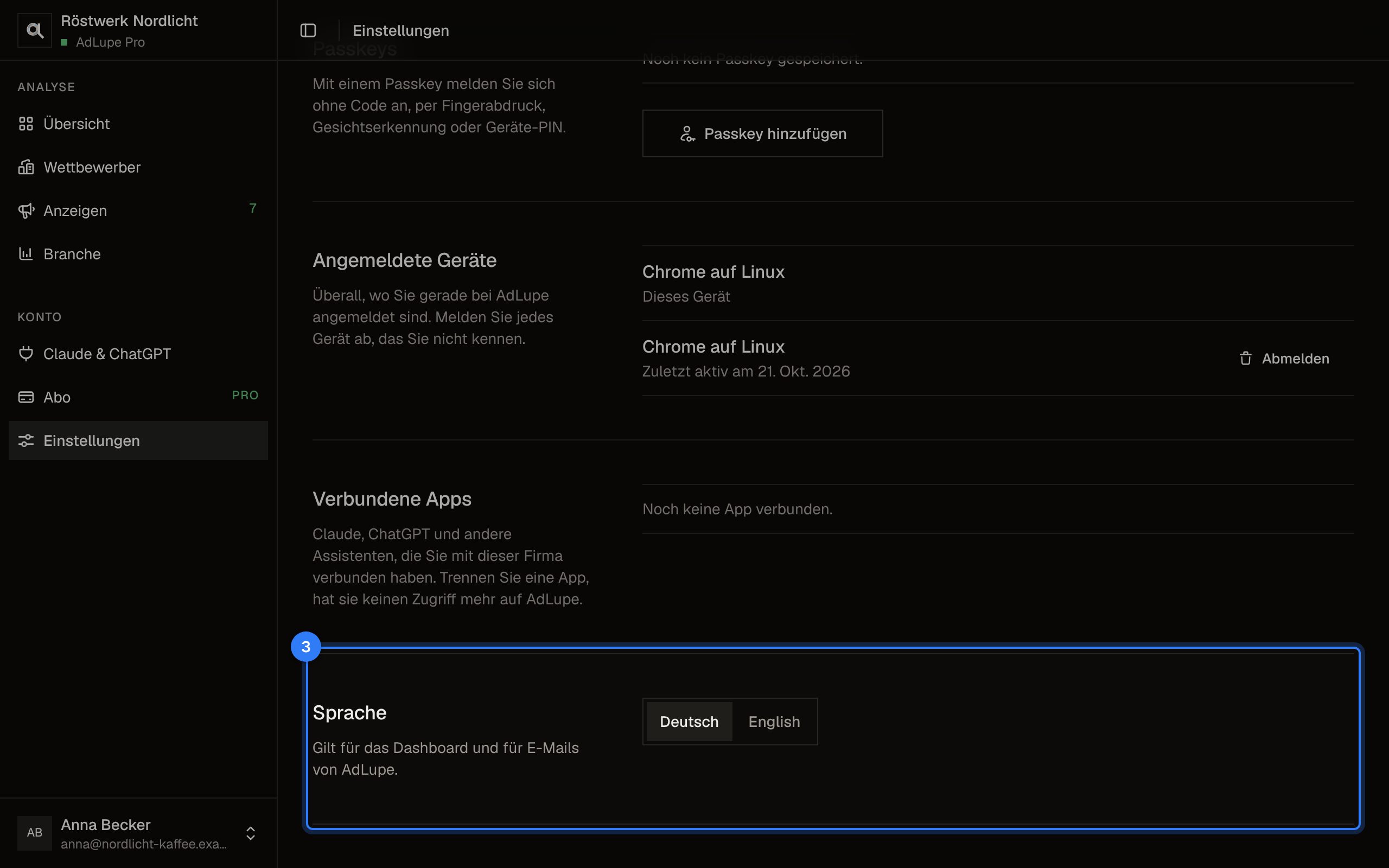Image resolution: width=1389 pixels, height=868 pixels.
Task: Open the Anzeigen section
Action: pos(138,210)
